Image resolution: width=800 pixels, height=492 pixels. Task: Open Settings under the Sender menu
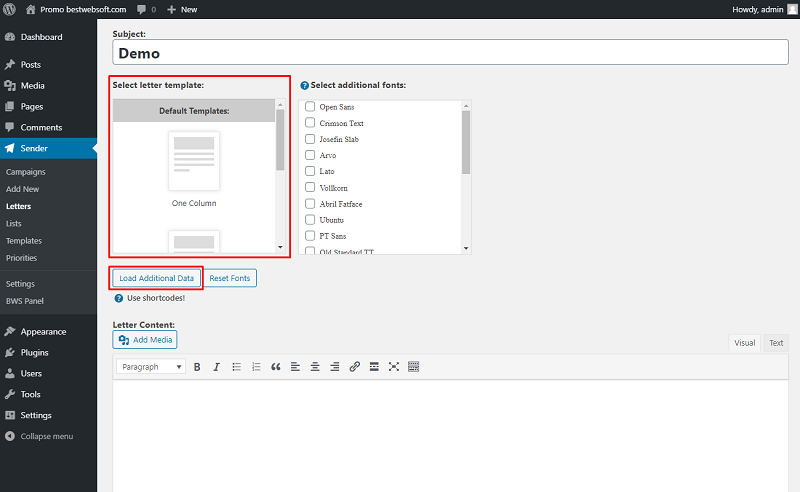point(20,284)
